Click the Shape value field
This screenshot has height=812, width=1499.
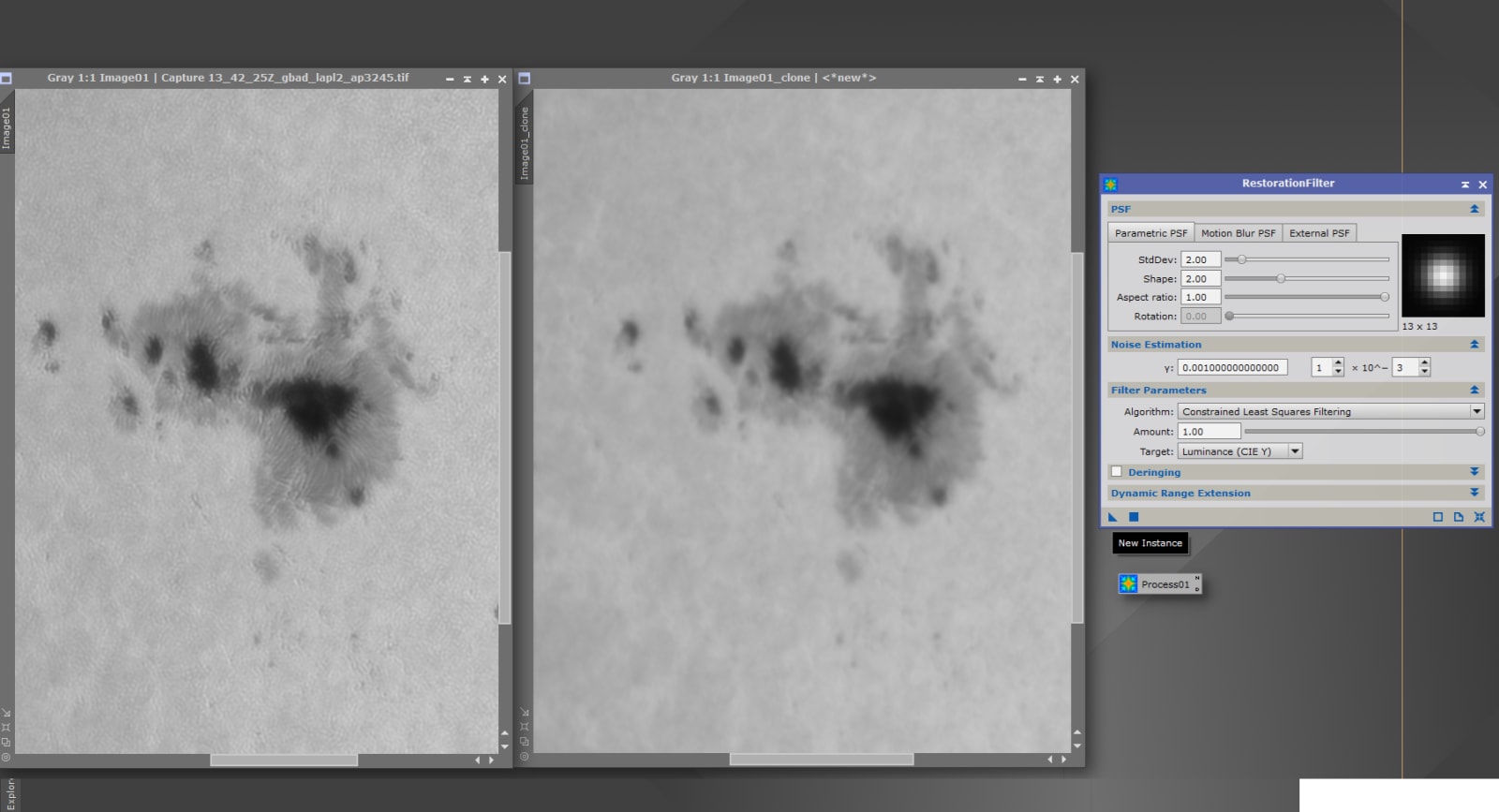pos(1200,278)
